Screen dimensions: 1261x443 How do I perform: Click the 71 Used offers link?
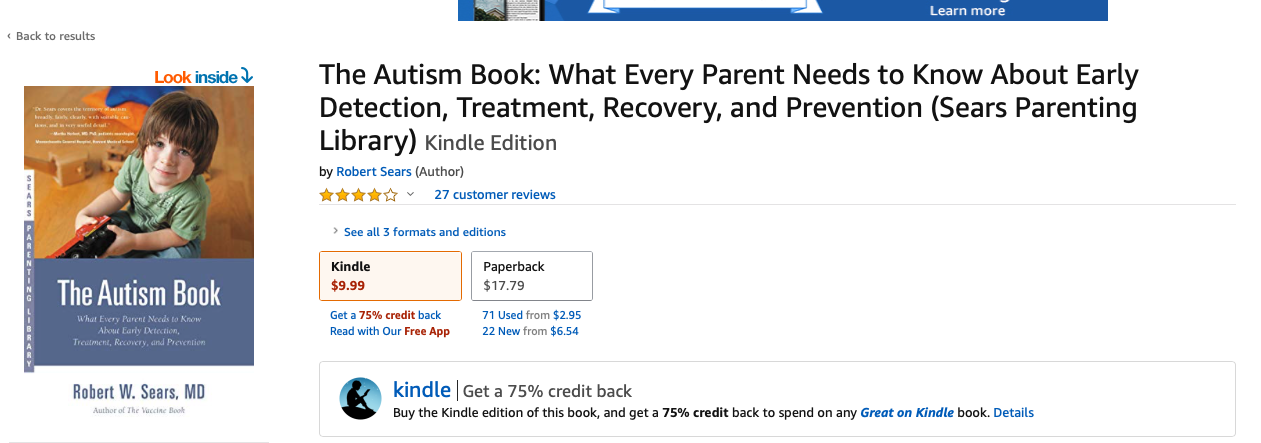502,315
